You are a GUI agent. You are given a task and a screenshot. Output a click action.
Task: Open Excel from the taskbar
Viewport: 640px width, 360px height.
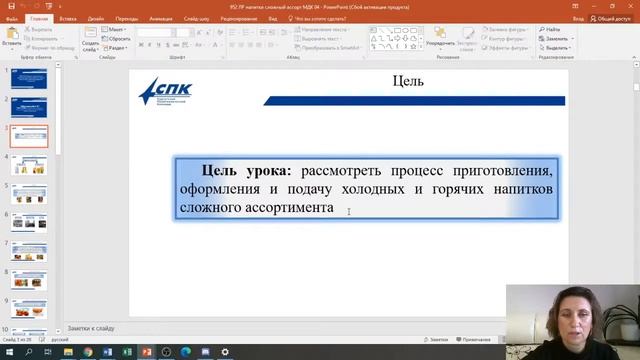[127, 351]
